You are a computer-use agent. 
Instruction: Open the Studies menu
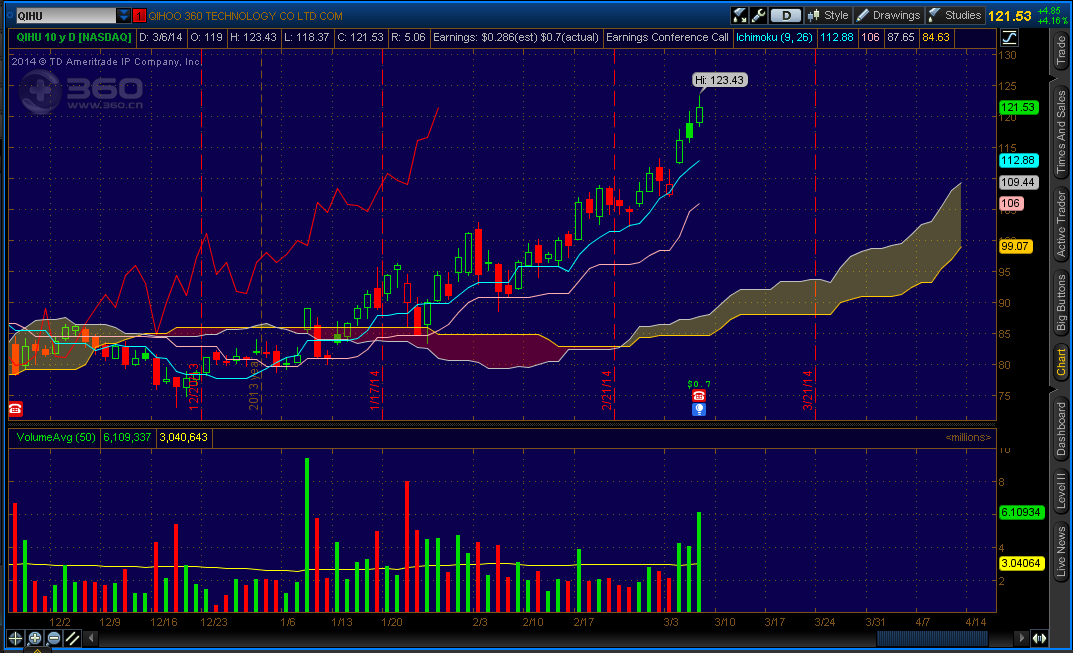coord(955,15)
